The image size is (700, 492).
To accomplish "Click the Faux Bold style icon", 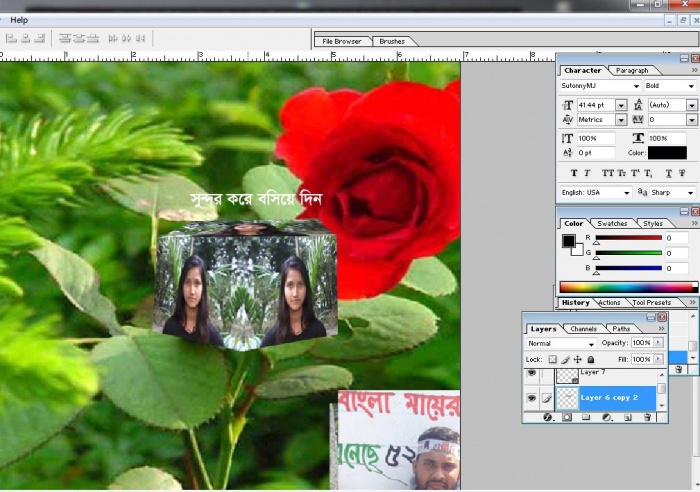I will tap(574, 173).
